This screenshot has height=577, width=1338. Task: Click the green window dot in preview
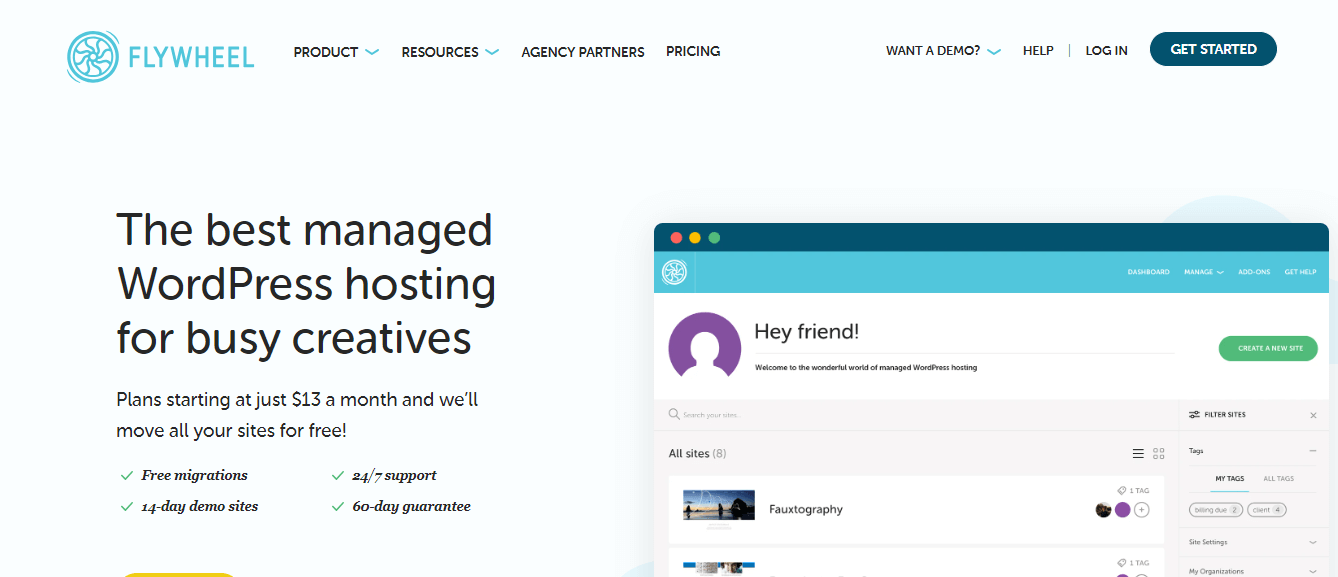(714, 238)
